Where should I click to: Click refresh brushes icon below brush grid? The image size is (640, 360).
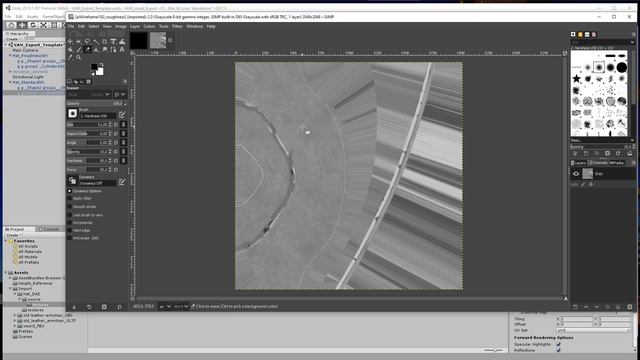(x=618, y=153)
